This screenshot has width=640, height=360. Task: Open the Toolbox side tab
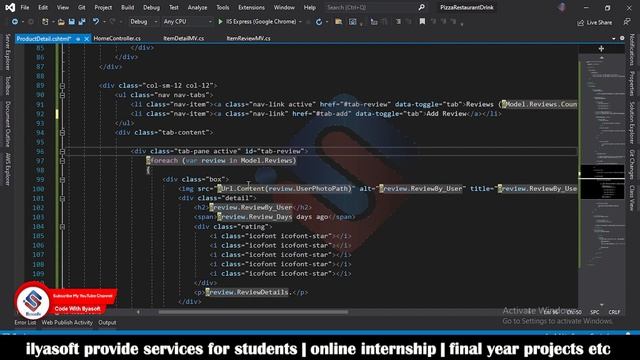pyautogui.click(x=7, y=86)
